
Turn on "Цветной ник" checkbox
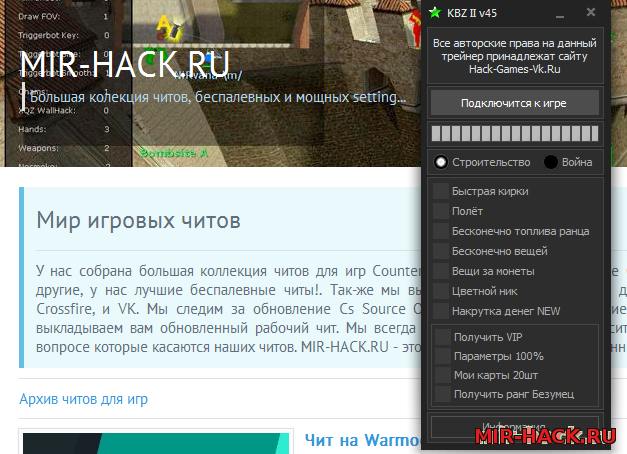(441, 291)
